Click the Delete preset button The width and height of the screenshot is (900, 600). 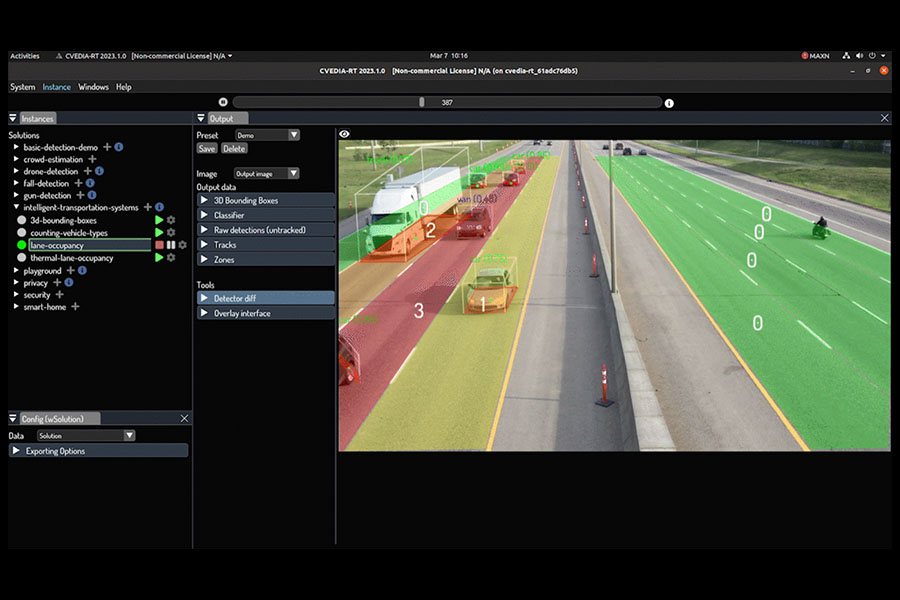[234, 148]
